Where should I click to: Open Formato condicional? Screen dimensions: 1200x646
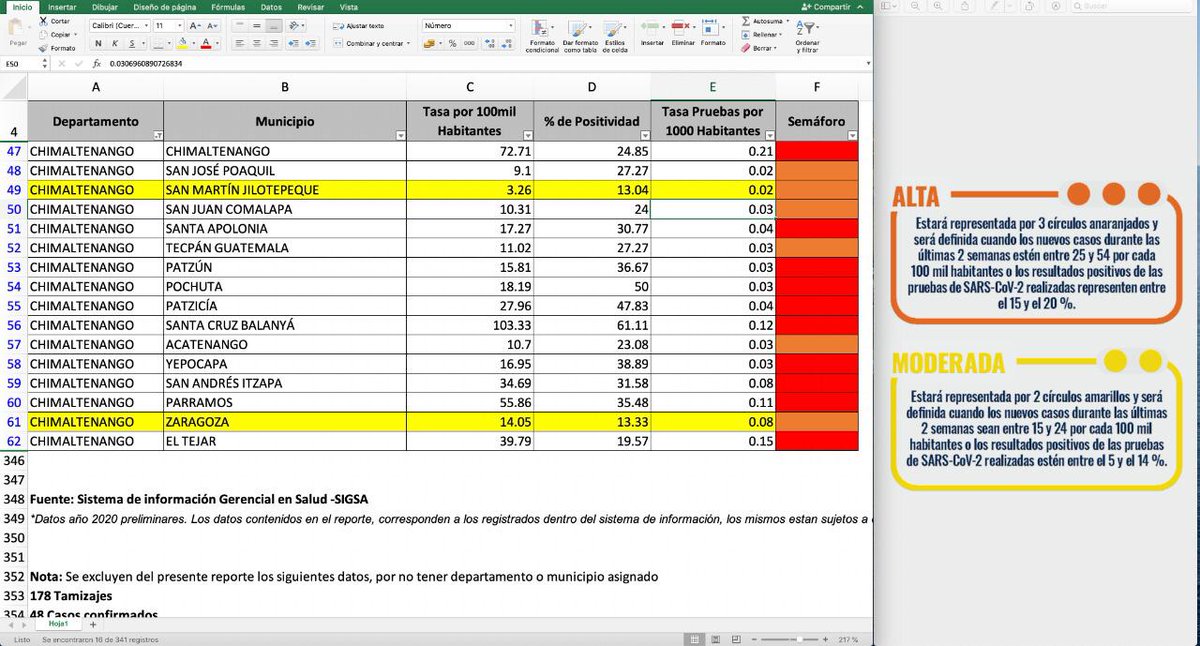[x=541, y=35]
